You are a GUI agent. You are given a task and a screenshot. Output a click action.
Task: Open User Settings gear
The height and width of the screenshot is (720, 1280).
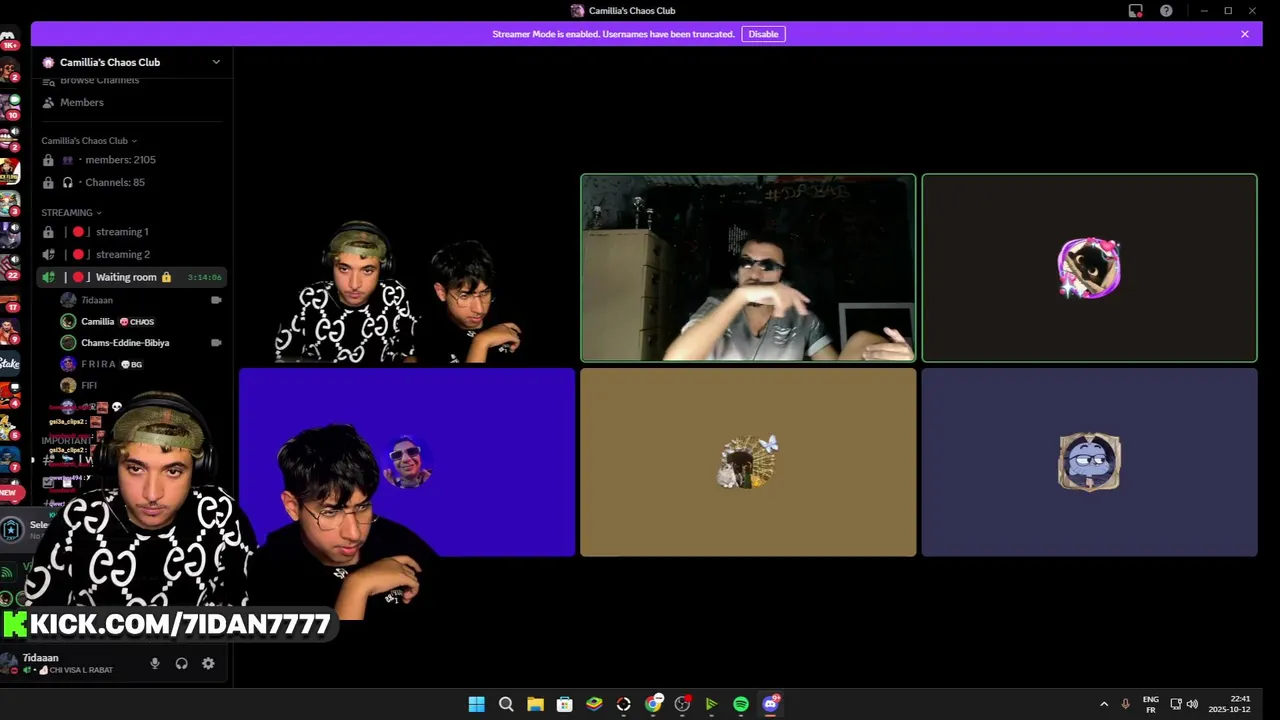[x=208, y=663]
